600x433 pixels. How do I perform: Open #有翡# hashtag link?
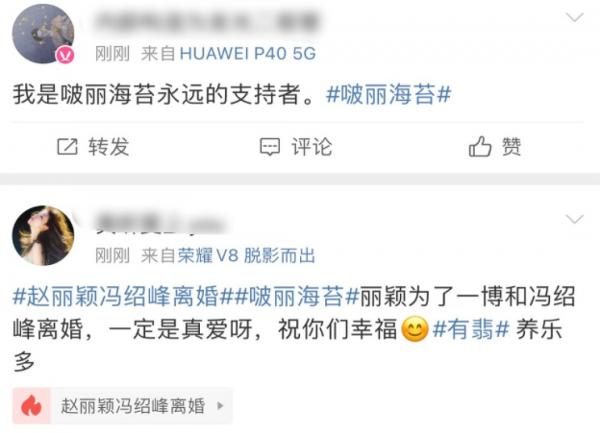point(471,329)
